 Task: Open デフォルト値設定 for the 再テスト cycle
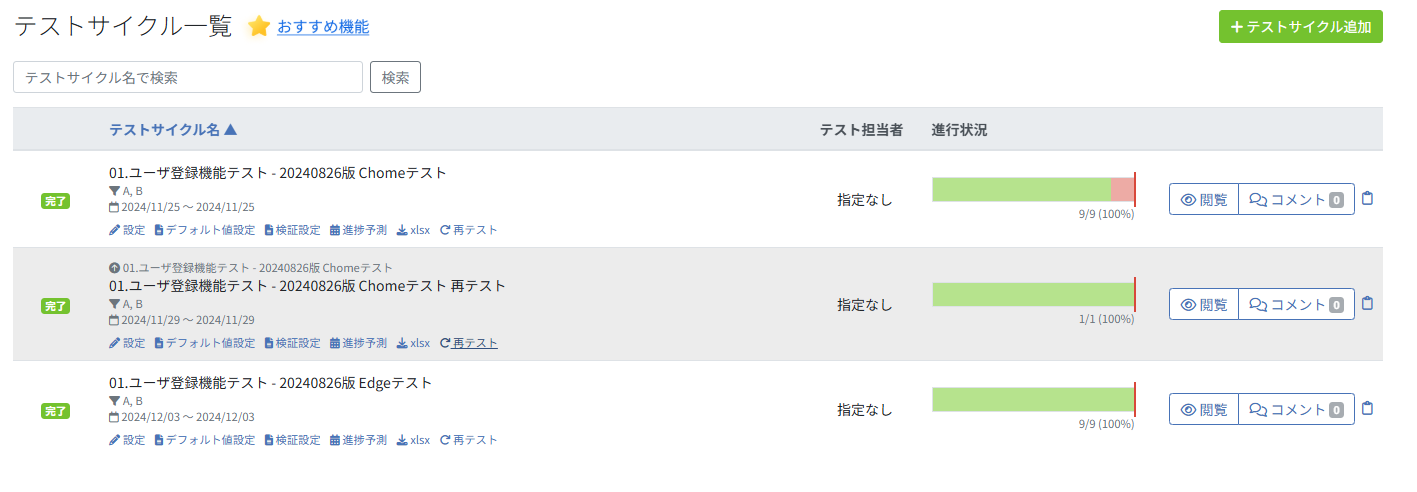coord(205,343)
